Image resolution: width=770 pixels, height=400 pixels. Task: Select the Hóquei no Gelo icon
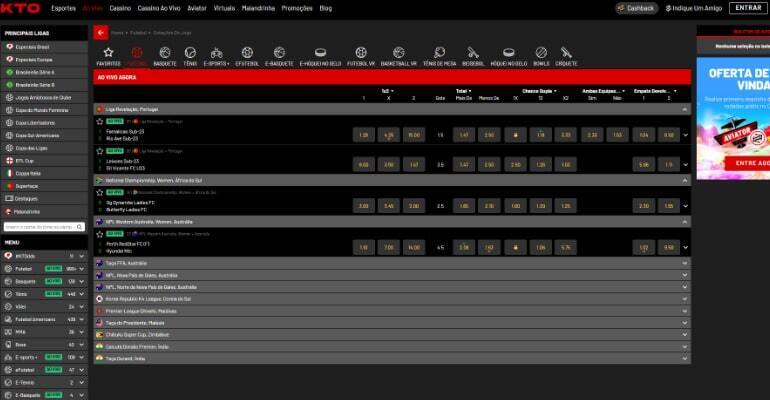click(509, 56)
